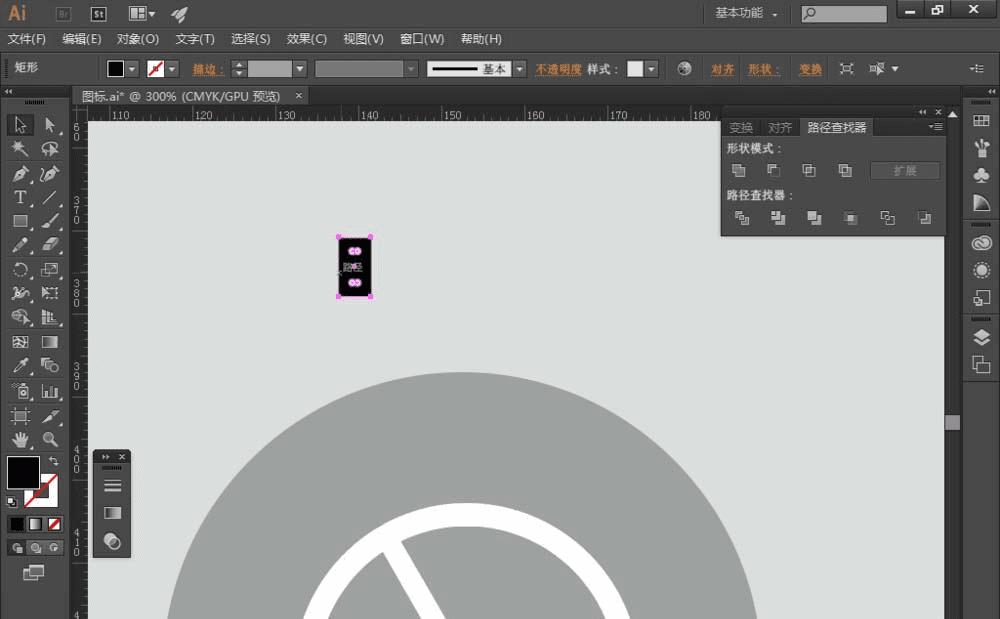The image size is (1000, 619).
Task: Select the Hand tool
Action: tap(20, 439)
